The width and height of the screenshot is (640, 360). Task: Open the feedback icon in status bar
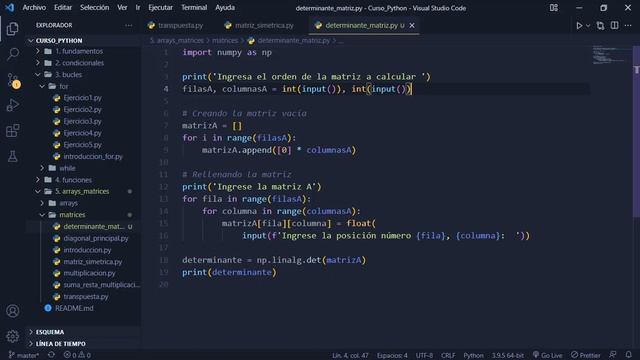coord(613,355)
